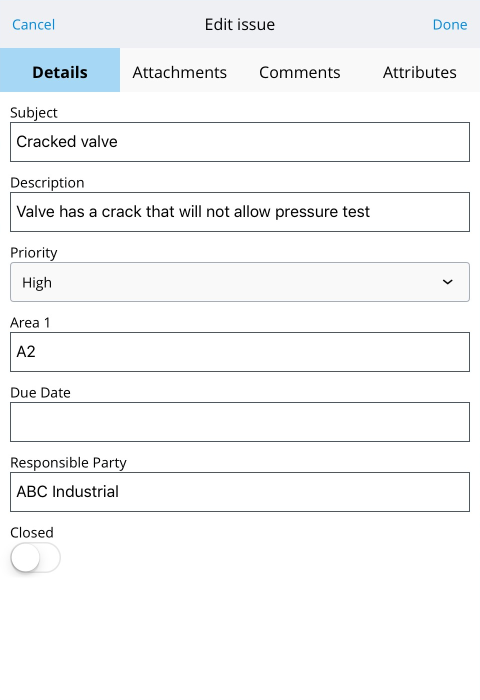
Task: Click the Edit issue header title
Action: 240,25
